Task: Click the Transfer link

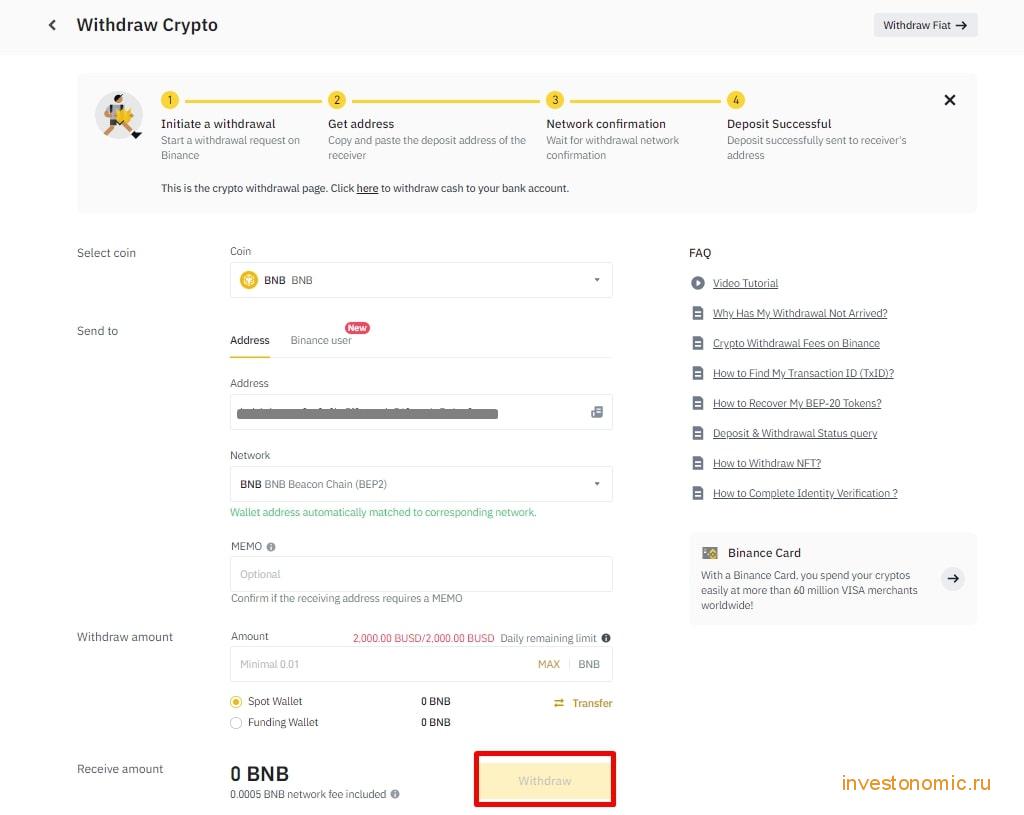Action: 592,703
